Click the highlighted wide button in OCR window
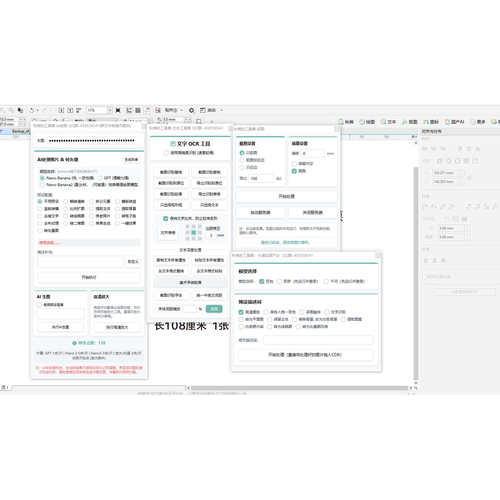500x500 pixels. [x=190, y=283]
